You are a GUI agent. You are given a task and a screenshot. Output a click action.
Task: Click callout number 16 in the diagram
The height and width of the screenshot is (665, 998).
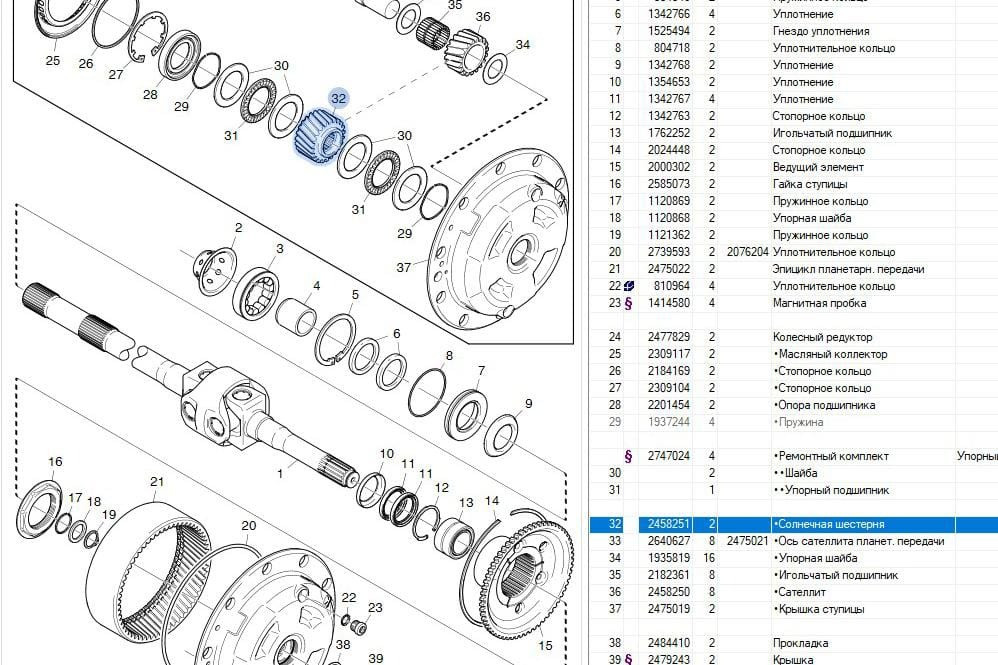(x=55, y=462)
